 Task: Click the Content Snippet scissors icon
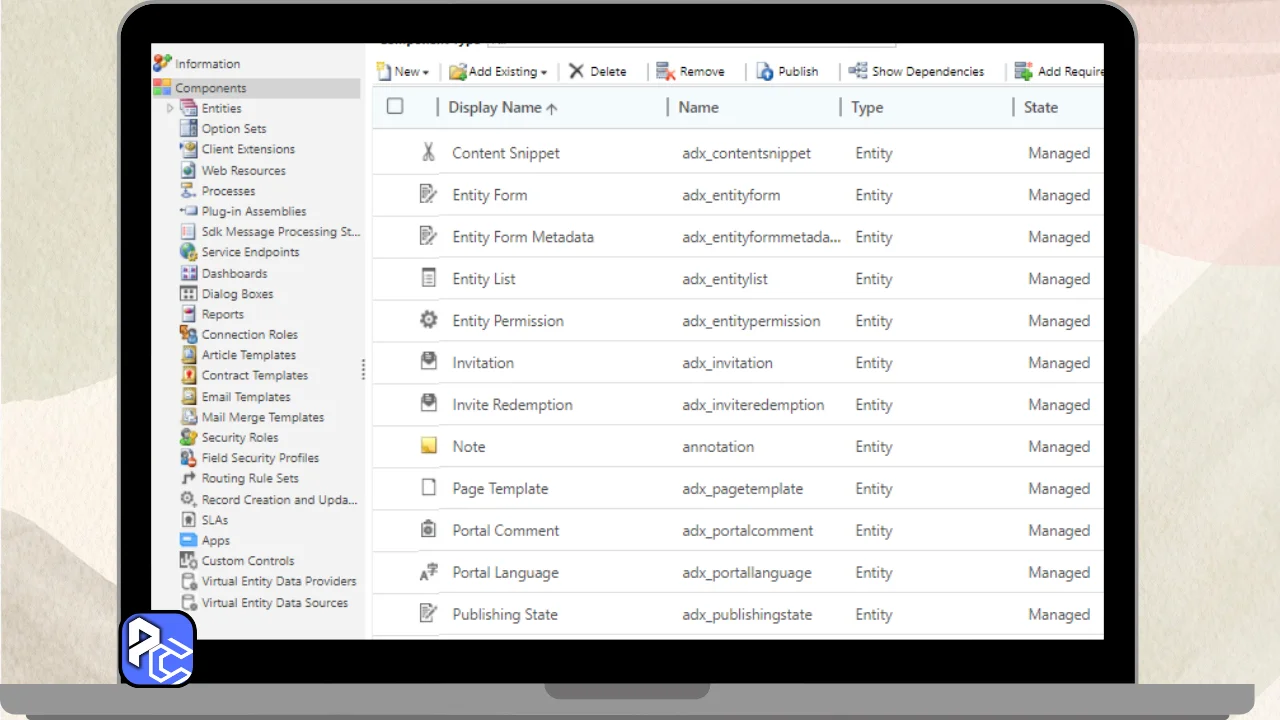click(428, 153)
